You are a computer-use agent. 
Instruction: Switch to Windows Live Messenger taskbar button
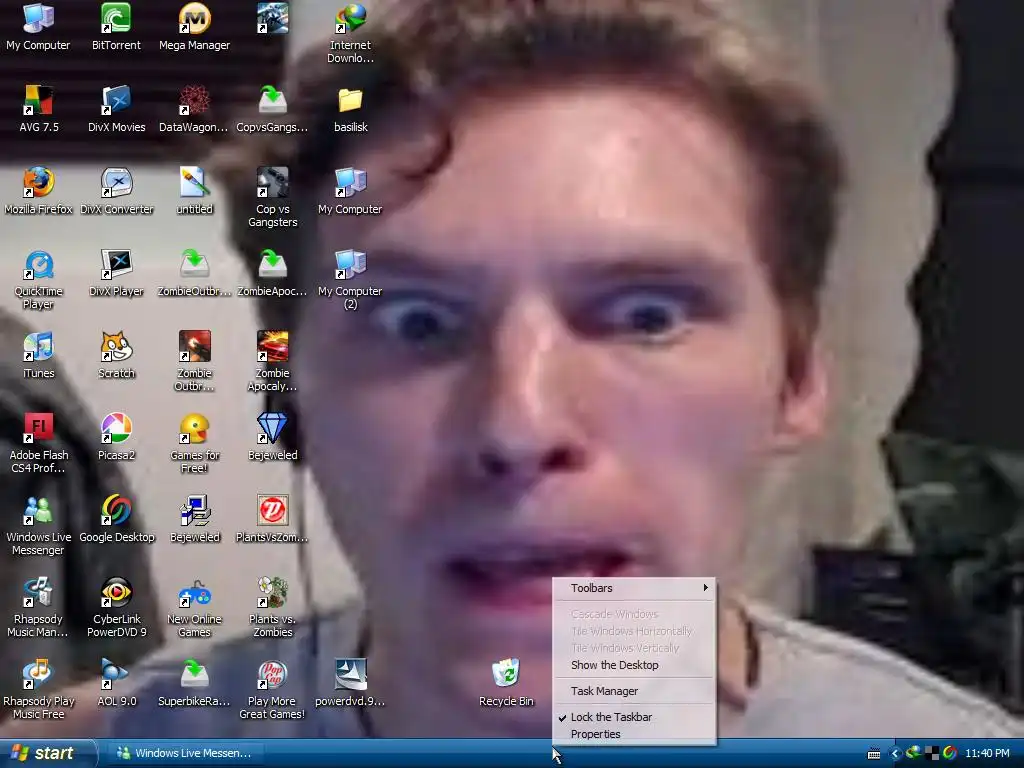click(x=184, y=753)
